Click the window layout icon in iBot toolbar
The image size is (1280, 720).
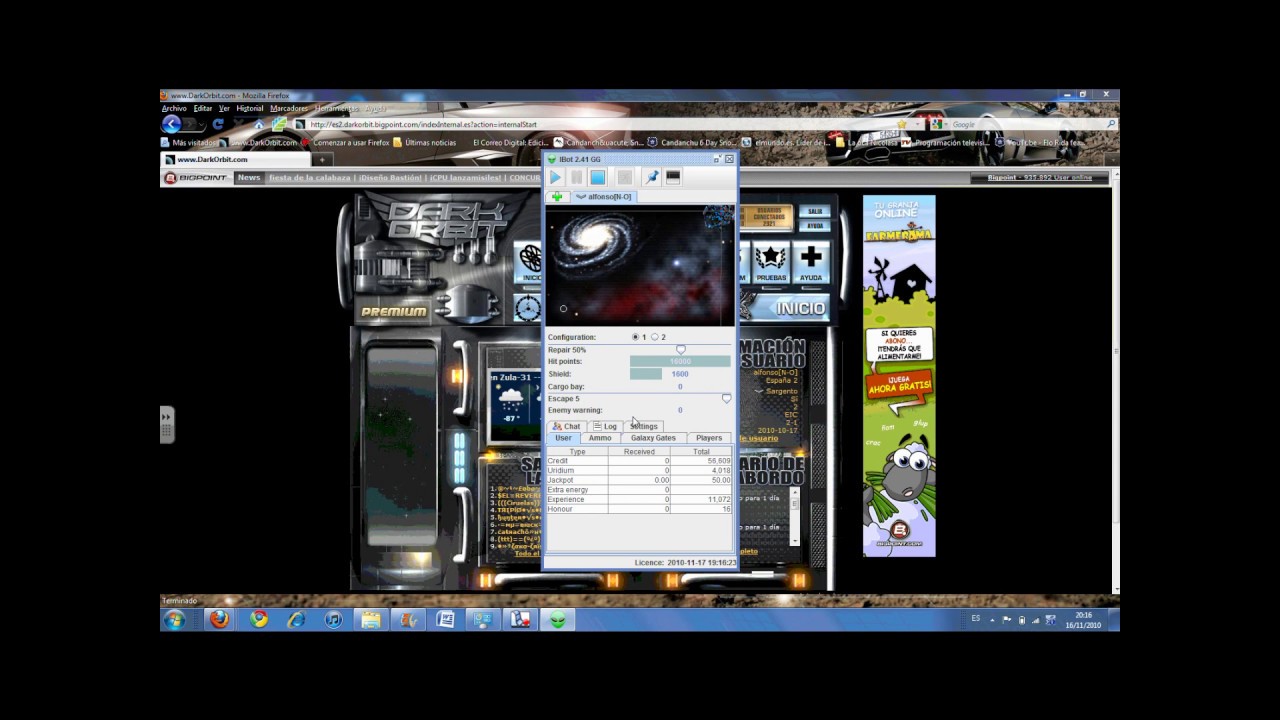click(673, 177)
